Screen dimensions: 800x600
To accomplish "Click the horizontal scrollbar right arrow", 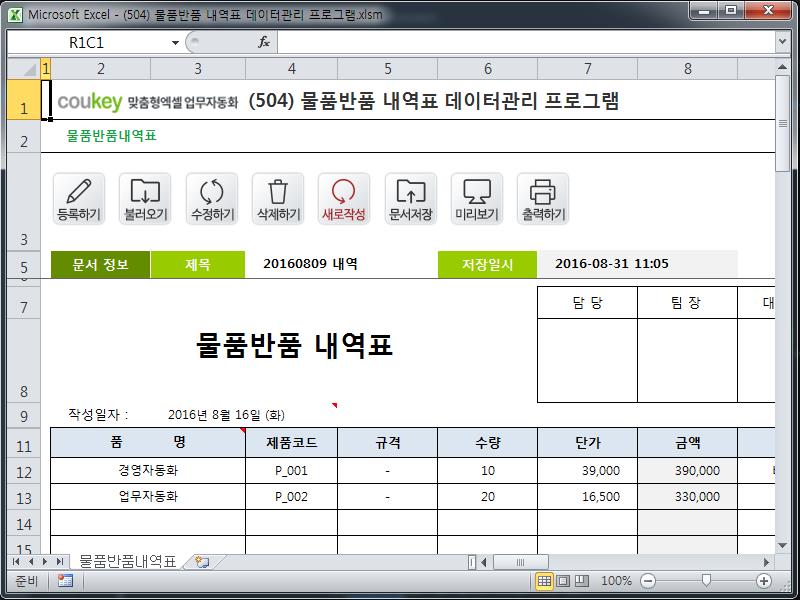I will tap(766, 562).
